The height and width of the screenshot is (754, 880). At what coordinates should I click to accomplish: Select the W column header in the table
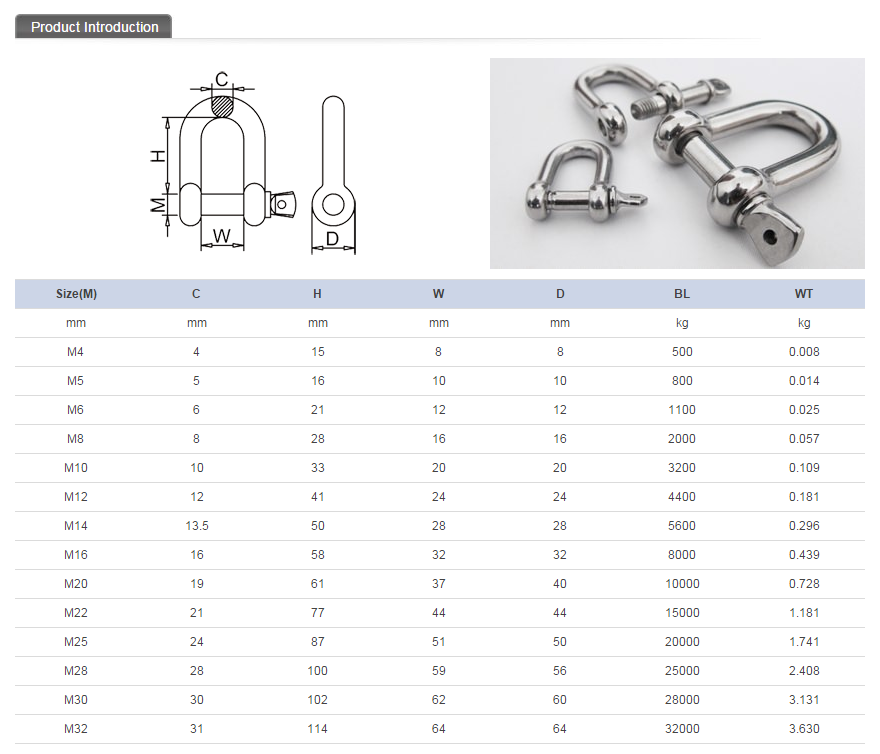tap(438, 294)
